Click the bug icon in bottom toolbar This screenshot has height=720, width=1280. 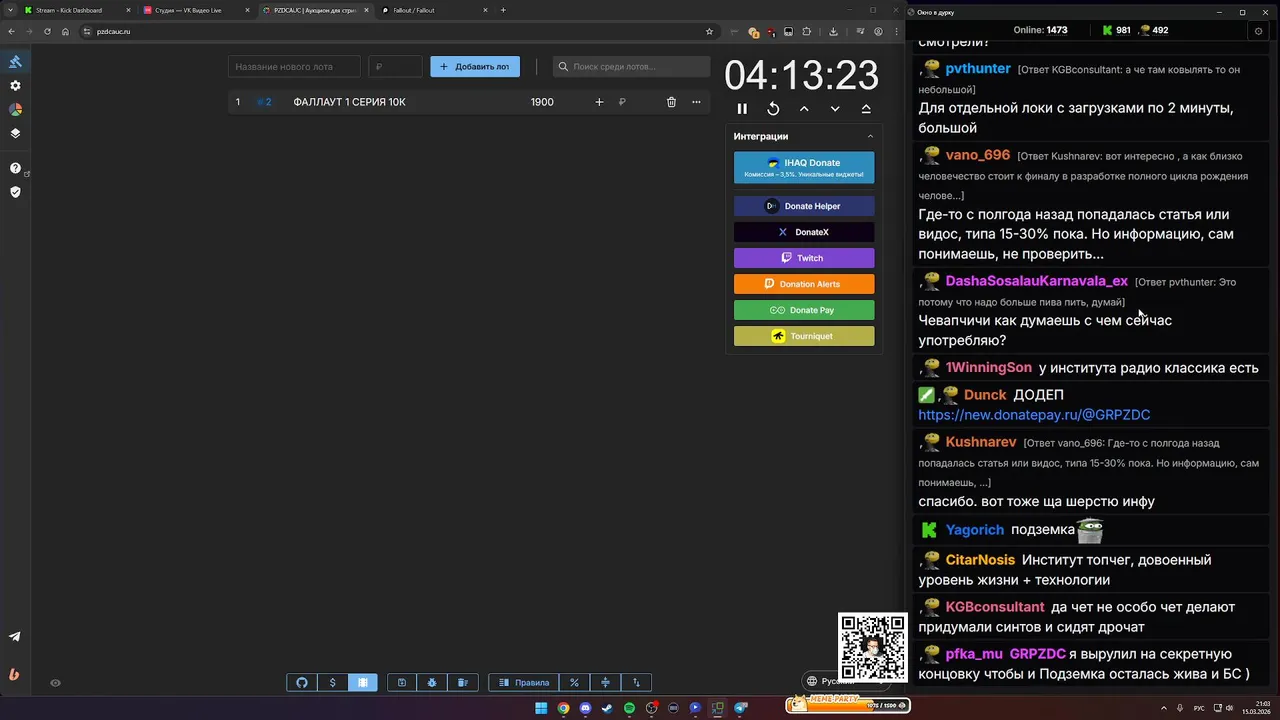432,683
